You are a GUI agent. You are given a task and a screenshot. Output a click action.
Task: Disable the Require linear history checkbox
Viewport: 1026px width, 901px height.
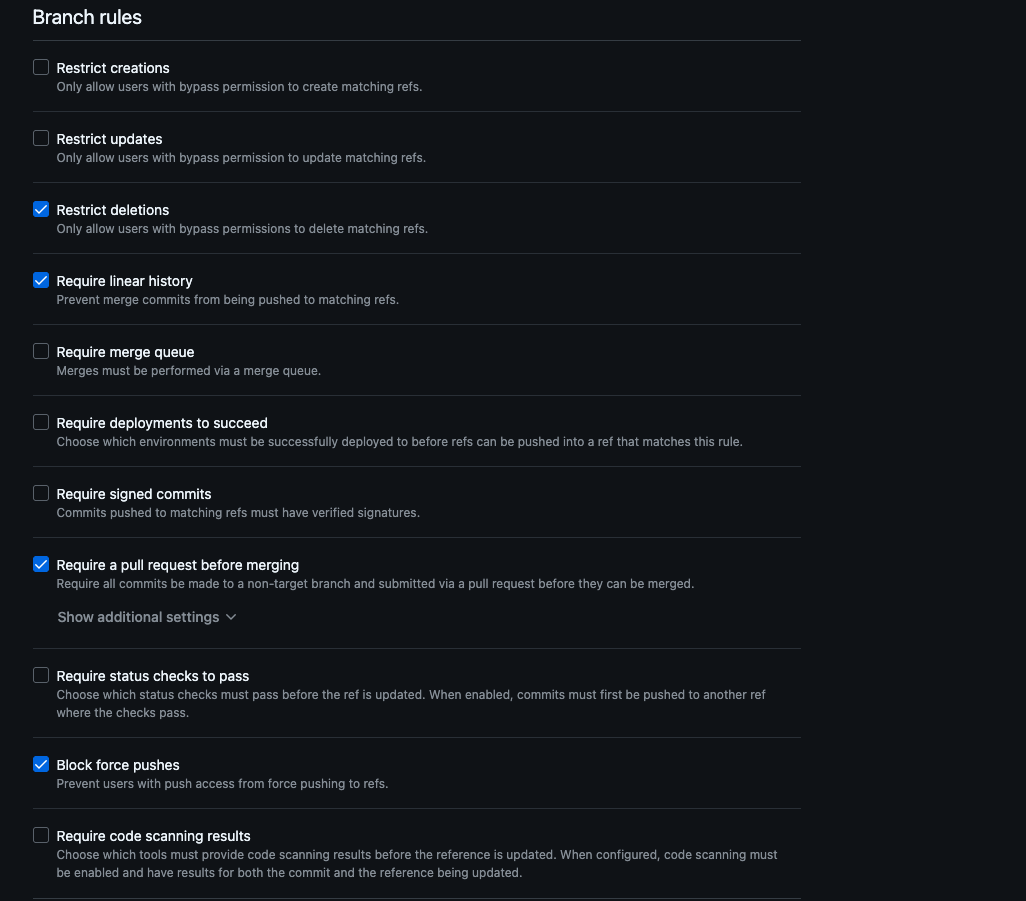tap(41, 280)
